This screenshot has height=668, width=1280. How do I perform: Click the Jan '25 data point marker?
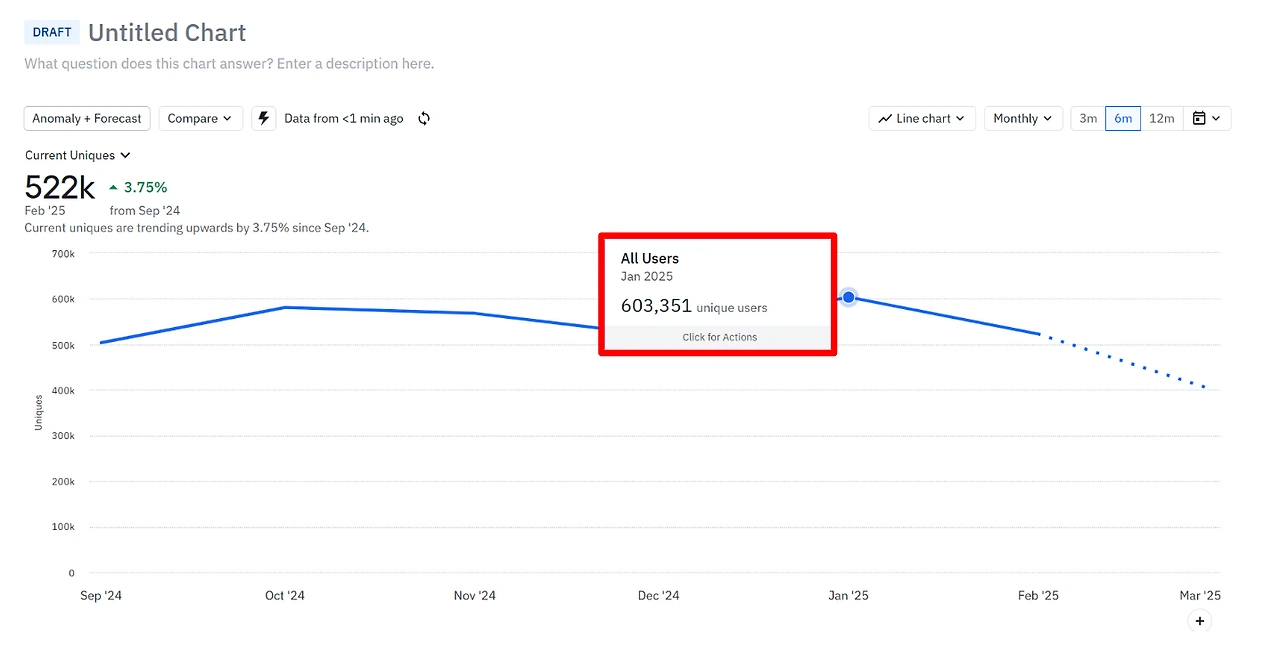click(x=848, y=297)
